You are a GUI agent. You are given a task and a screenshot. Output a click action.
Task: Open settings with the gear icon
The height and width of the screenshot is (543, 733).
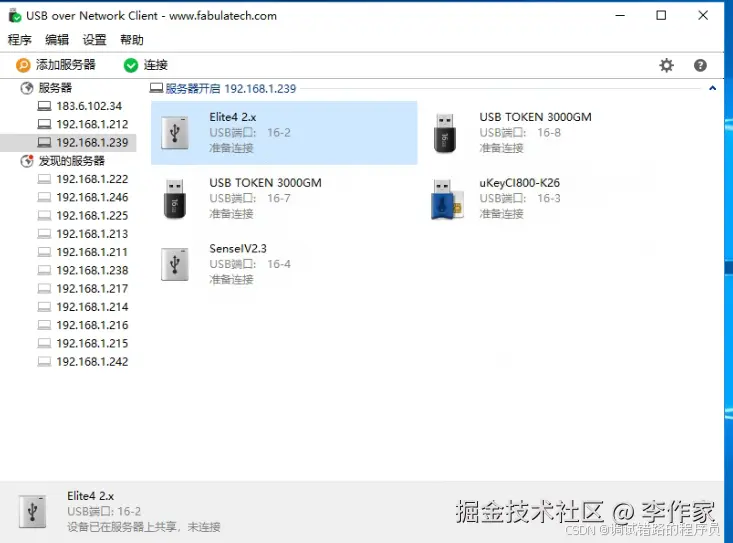666,65
